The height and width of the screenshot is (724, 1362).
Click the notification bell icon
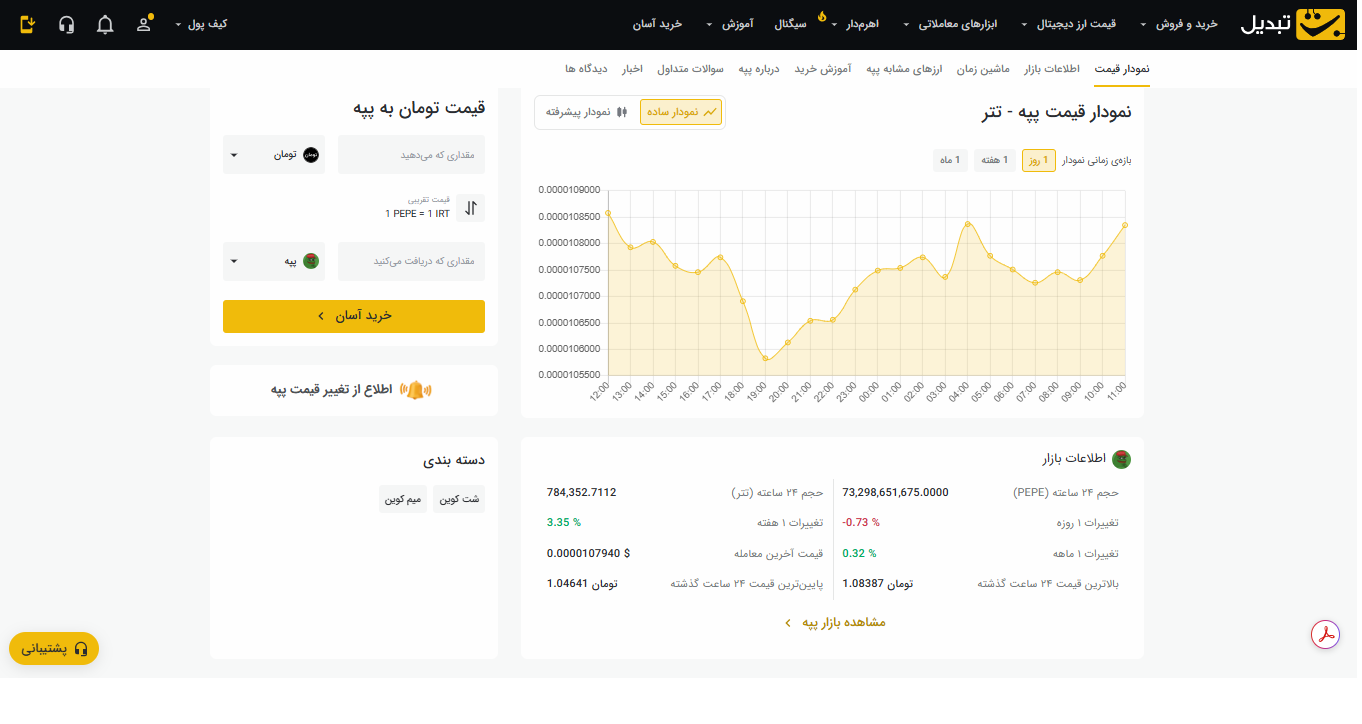click(x=105, y=24)
